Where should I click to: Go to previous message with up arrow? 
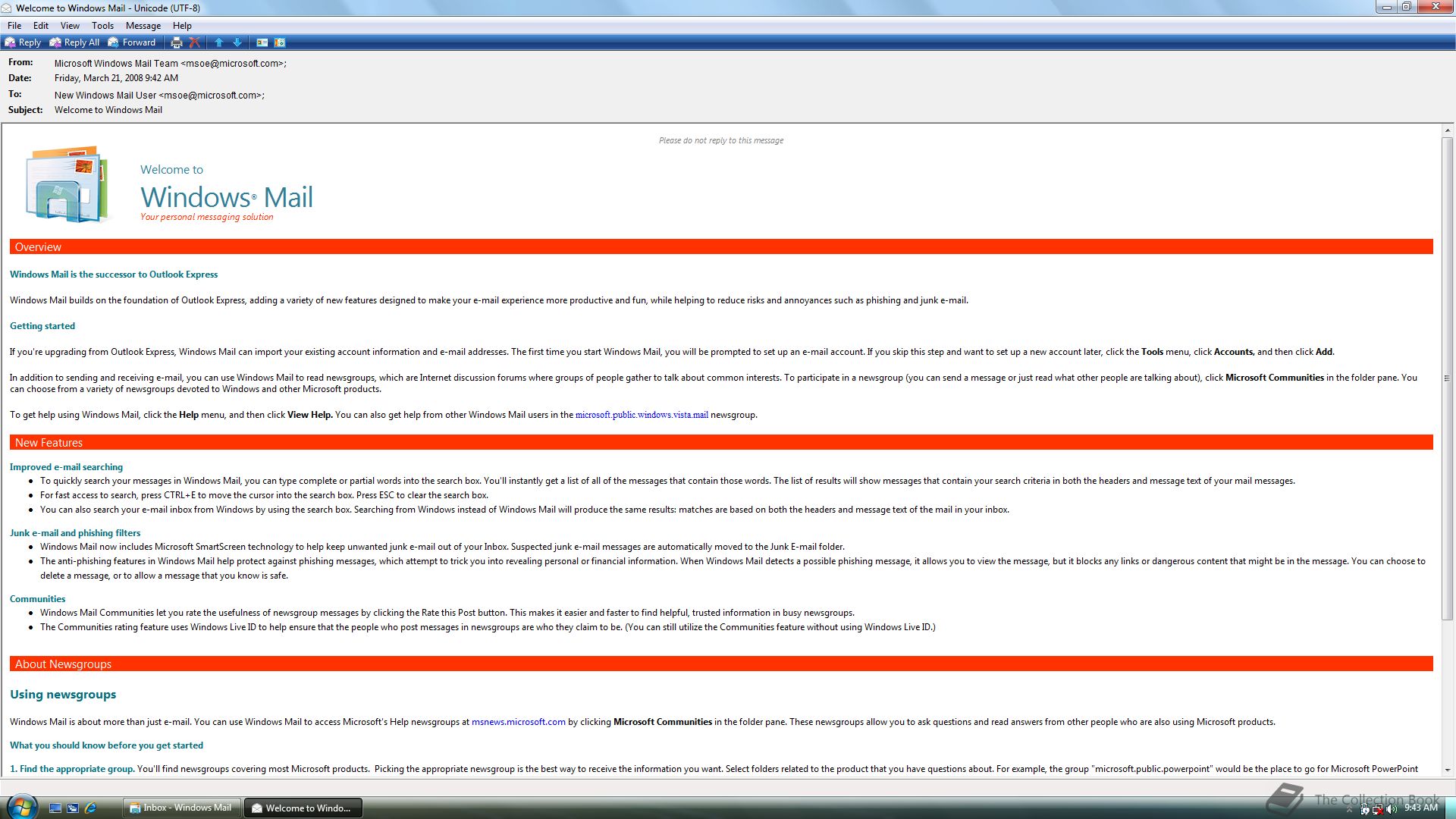pyautogui.click(x=219, y=42)
